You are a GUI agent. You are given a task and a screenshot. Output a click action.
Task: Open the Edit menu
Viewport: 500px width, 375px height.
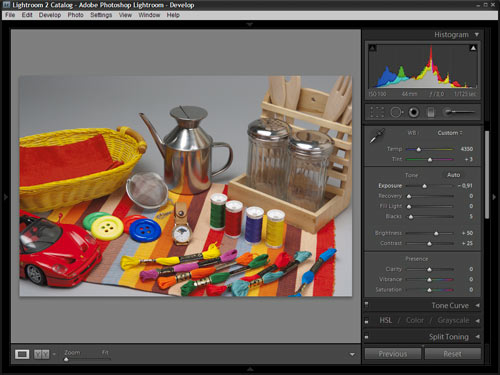click(x=27, y=15)
